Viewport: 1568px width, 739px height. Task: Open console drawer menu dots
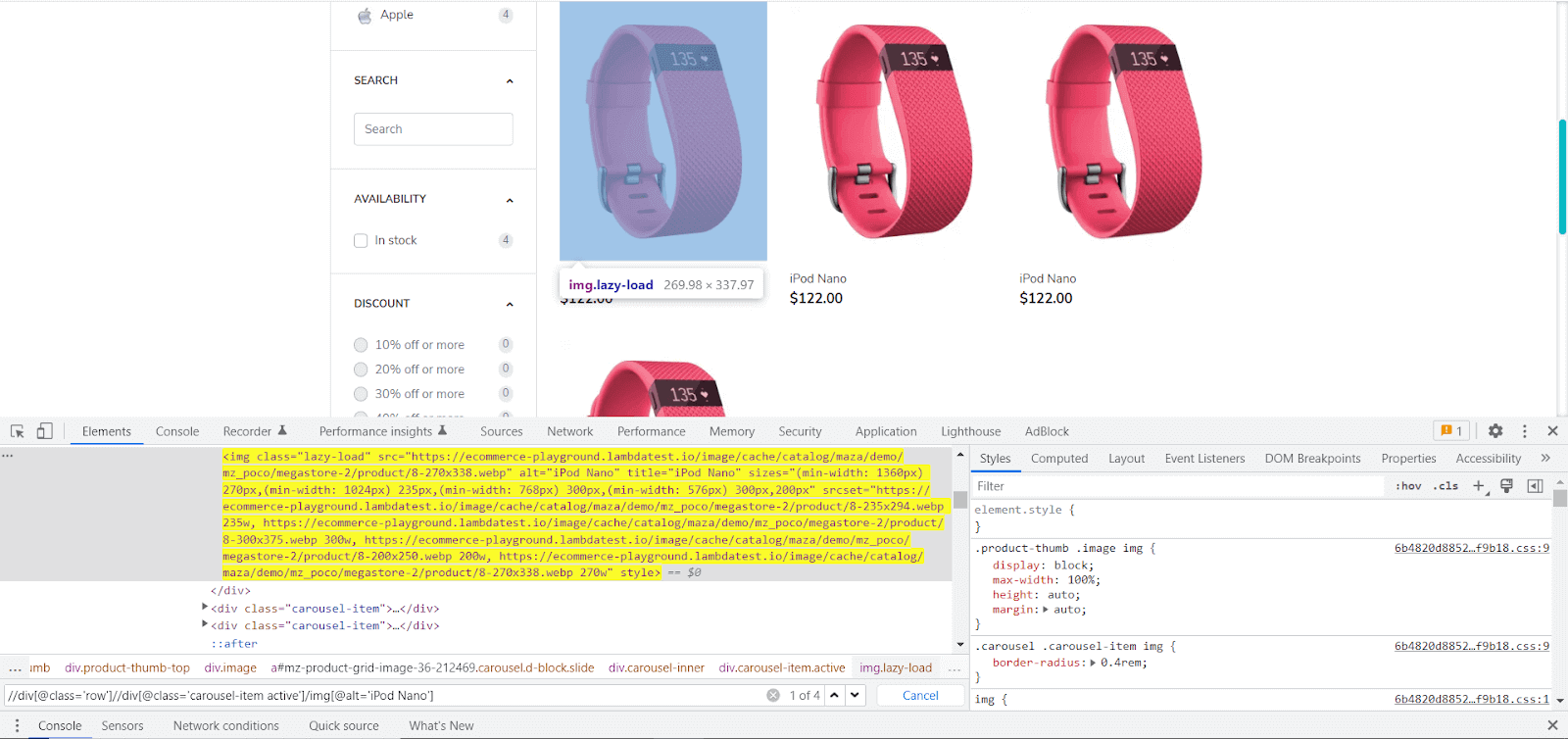point(17,726)
